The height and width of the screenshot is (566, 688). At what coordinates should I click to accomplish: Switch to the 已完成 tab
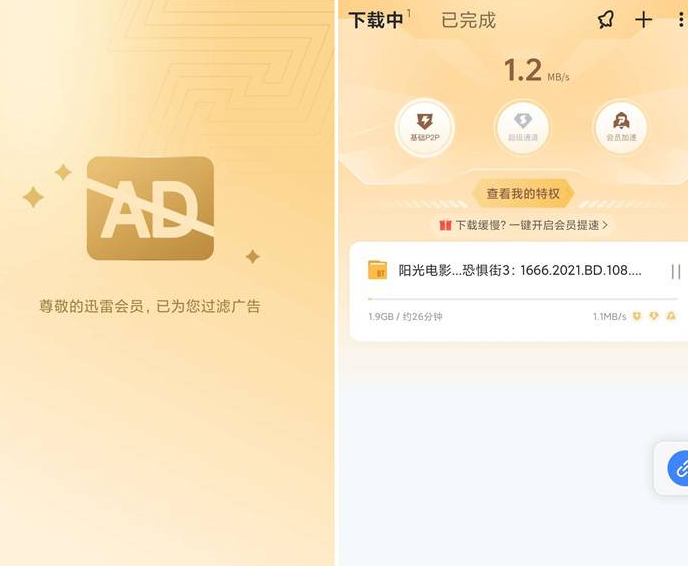click(x=469, y=20)
